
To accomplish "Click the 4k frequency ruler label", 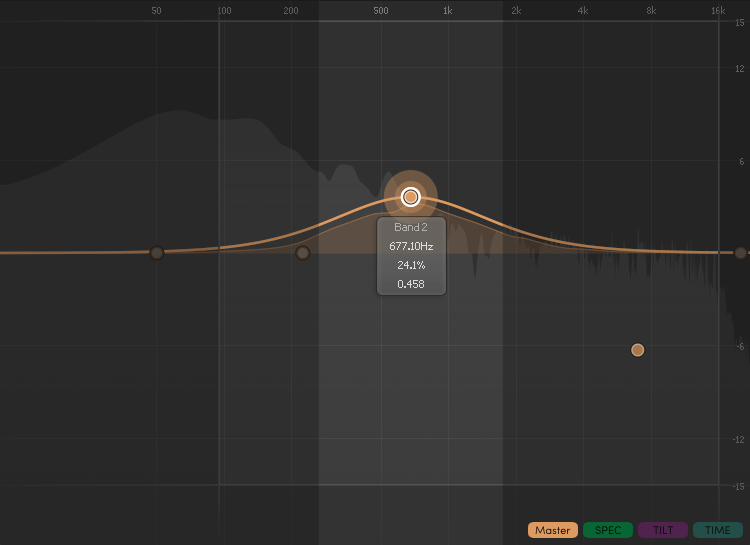I will point(583,10).
